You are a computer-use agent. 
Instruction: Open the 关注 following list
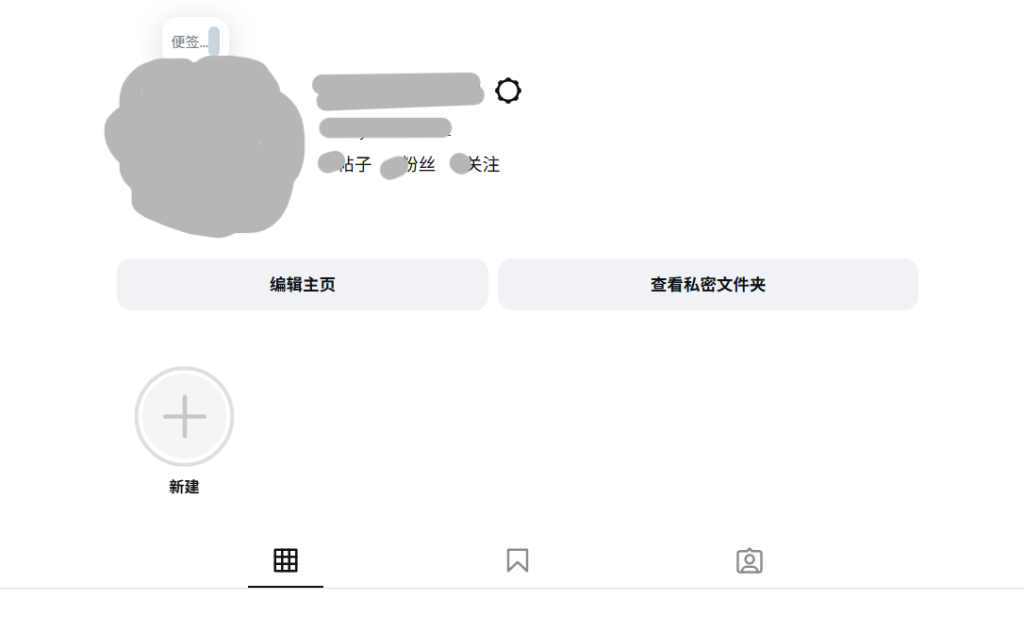point(484,164)
